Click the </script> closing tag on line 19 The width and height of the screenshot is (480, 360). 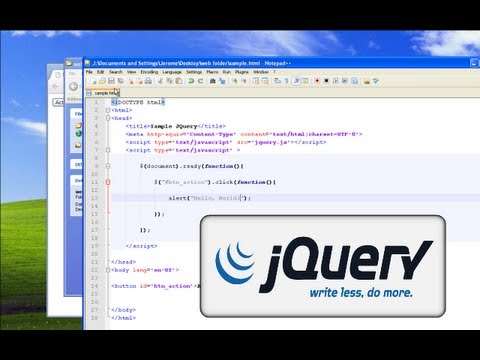pos(141,246)
